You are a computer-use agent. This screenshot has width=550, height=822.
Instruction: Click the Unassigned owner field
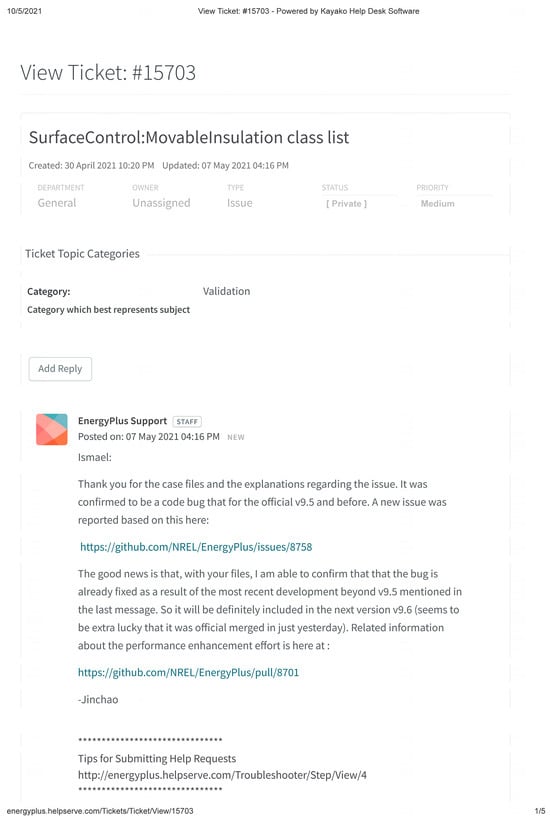point(161,203)
